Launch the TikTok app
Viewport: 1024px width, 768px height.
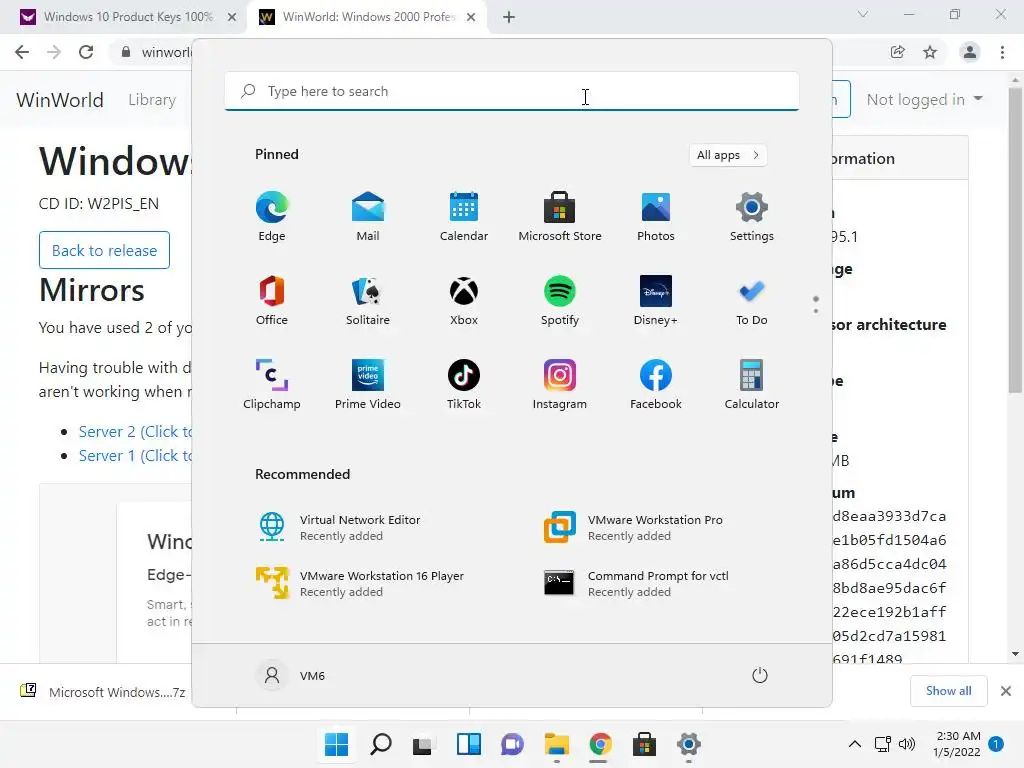(x=464, y=384)
